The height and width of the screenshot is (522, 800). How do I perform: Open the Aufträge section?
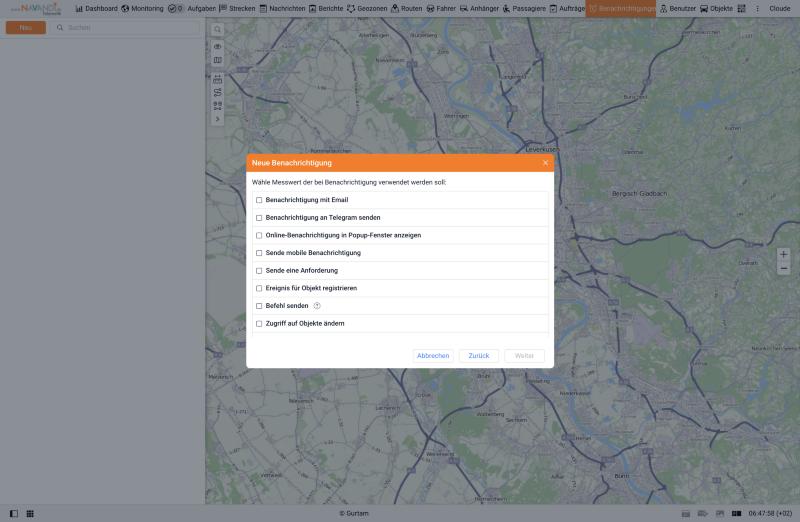(567, 9)
